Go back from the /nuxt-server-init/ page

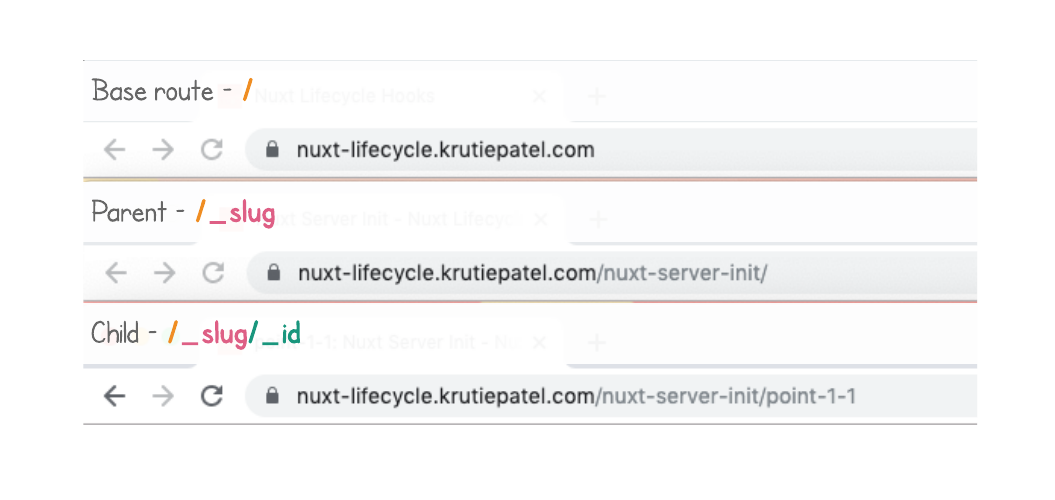115,273
